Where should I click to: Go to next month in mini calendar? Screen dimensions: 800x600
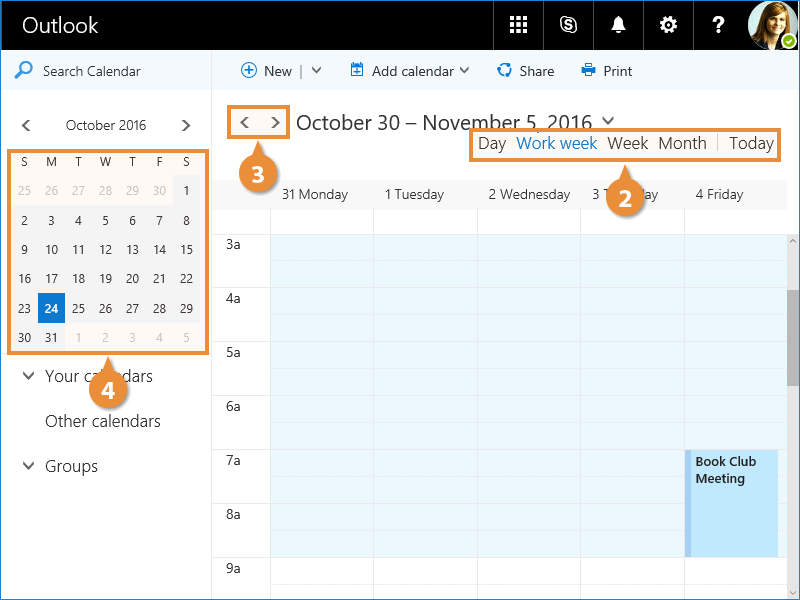tap(186, 125)
